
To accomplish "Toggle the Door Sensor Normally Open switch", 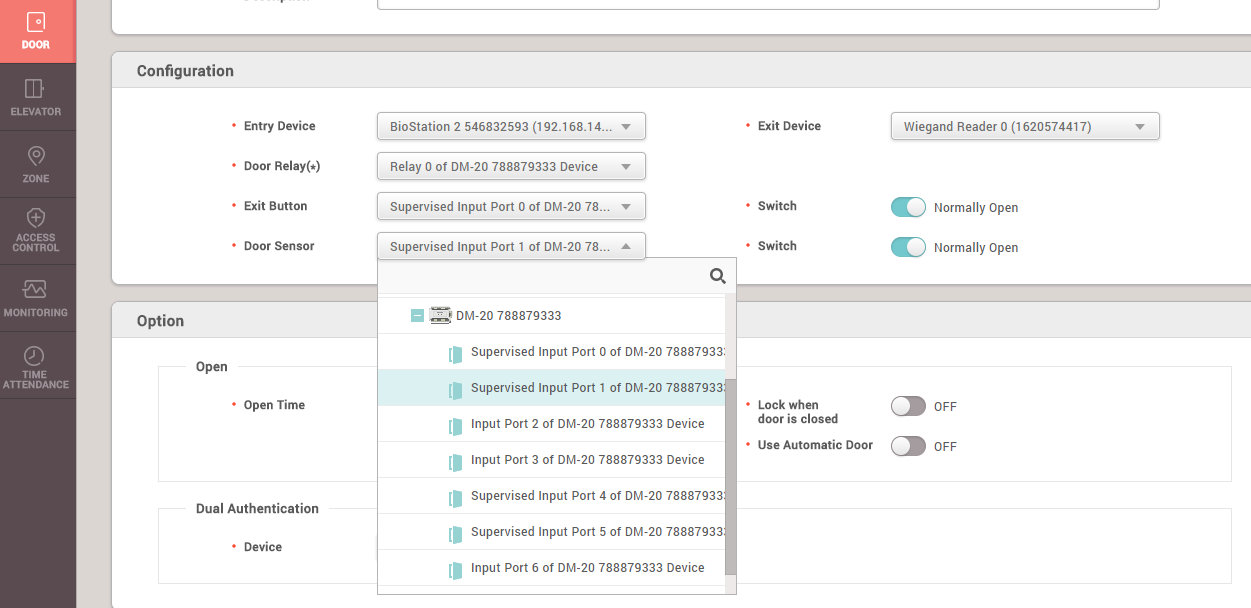I will coord(908,247).
